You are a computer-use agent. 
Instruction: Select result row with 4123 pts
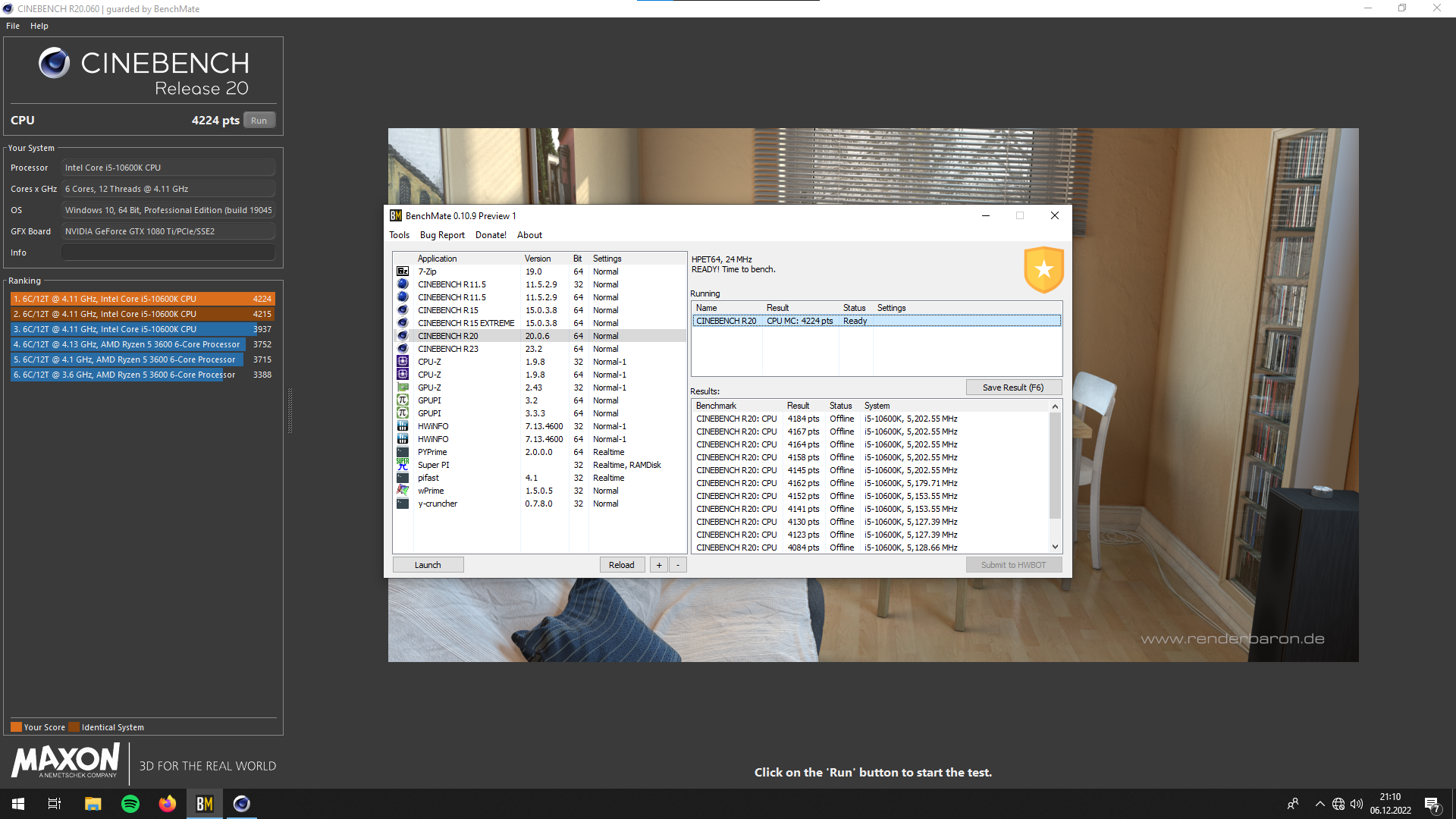coord(871,535)
